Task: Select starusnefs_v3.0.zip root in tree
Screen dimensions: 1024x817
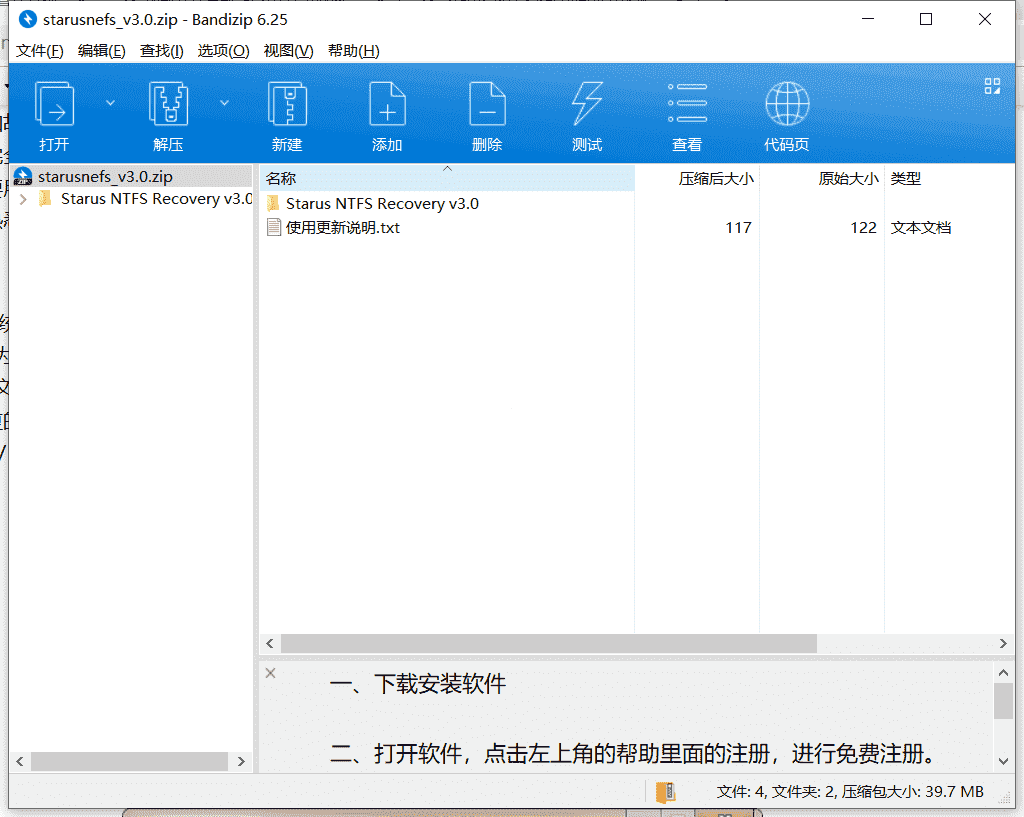Action: point(105,176)
